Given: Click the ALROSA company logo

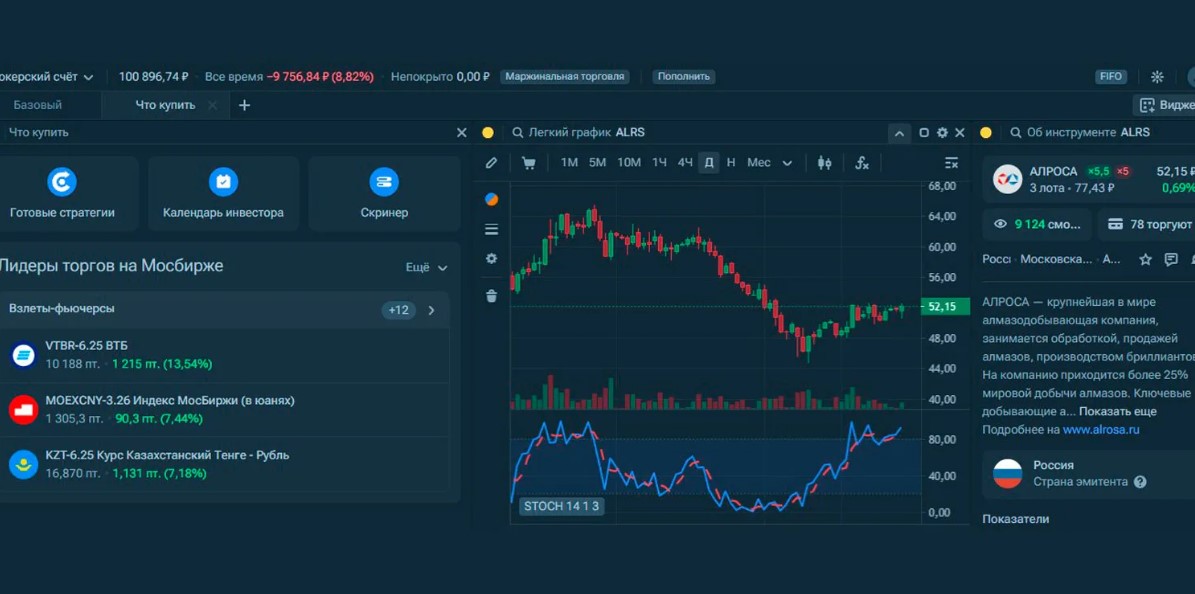Looking at the screenshot, I should 1007,178.
